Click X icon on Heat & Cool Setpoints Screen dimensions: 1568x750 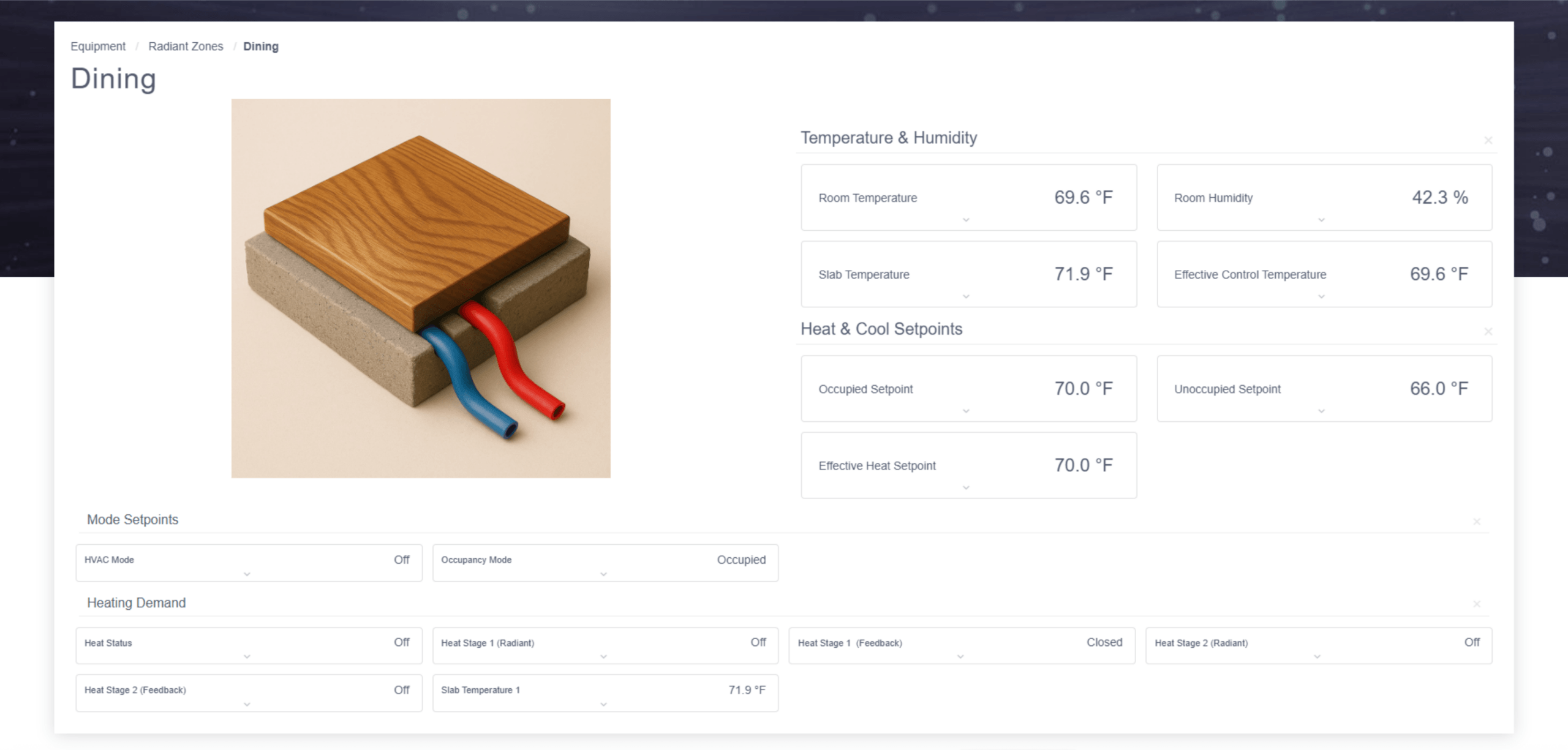coord(1488,331)
